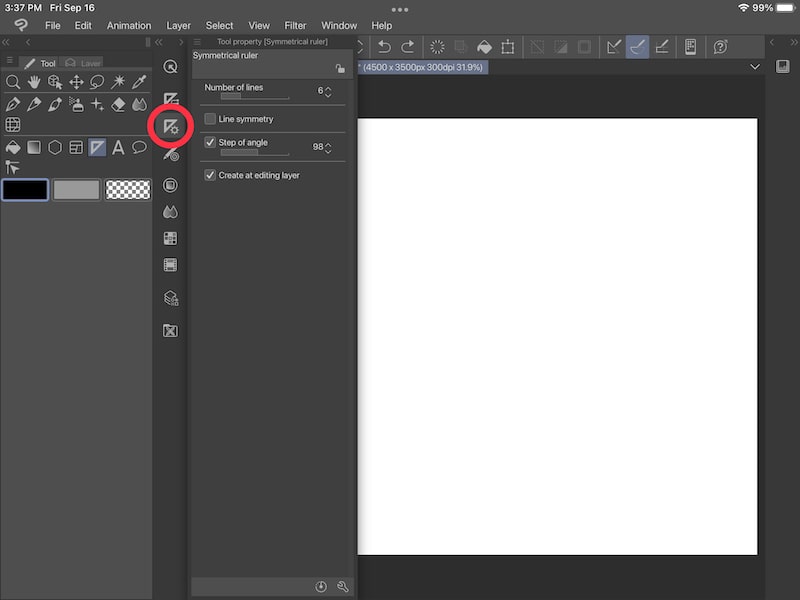The image size is (800, 600).
Task: Open the canvas tab dropdown chevron
Action: 755,66
